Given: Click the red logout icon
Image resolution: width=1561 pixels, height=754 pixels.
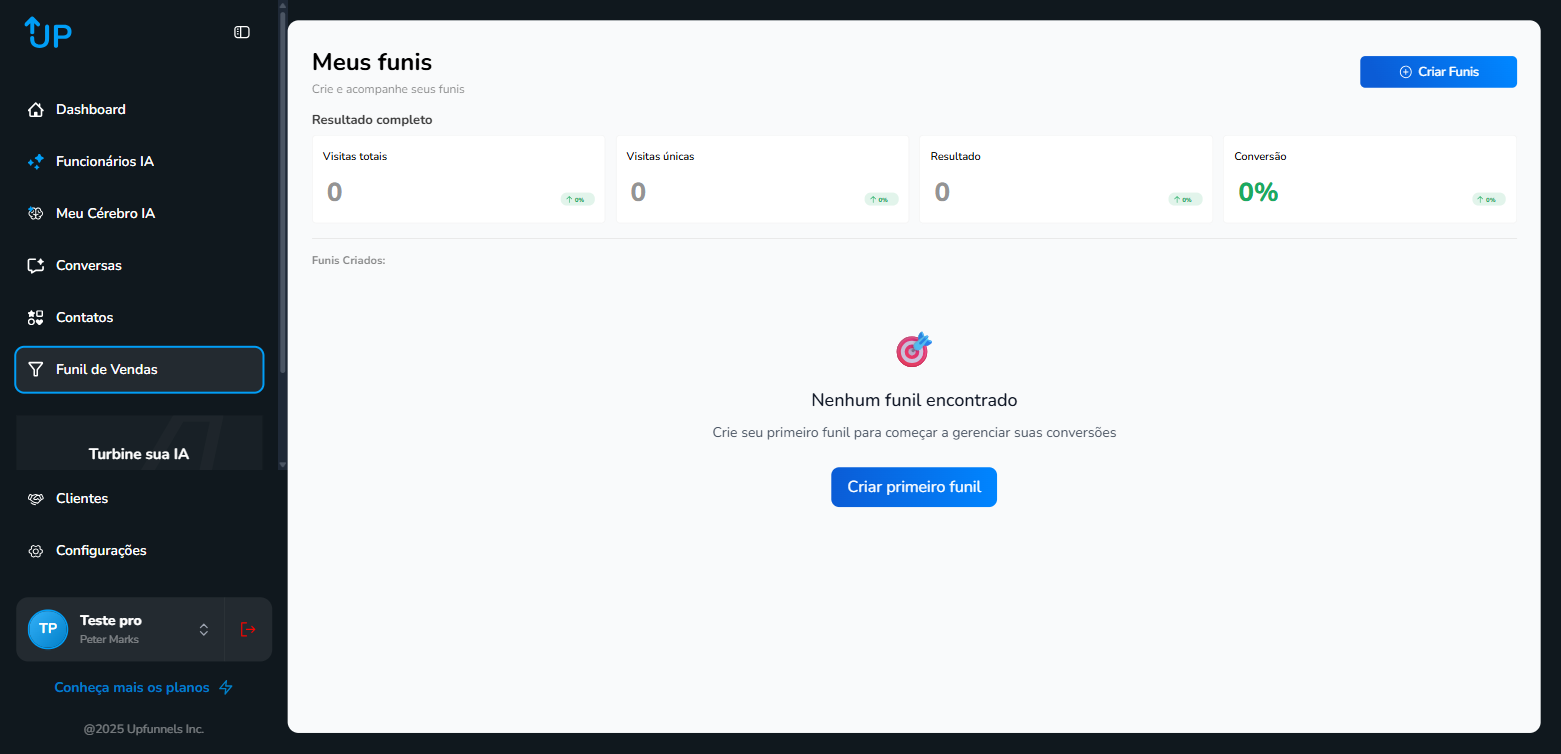Looking at the screenshot, I should [x=248, y=629].
